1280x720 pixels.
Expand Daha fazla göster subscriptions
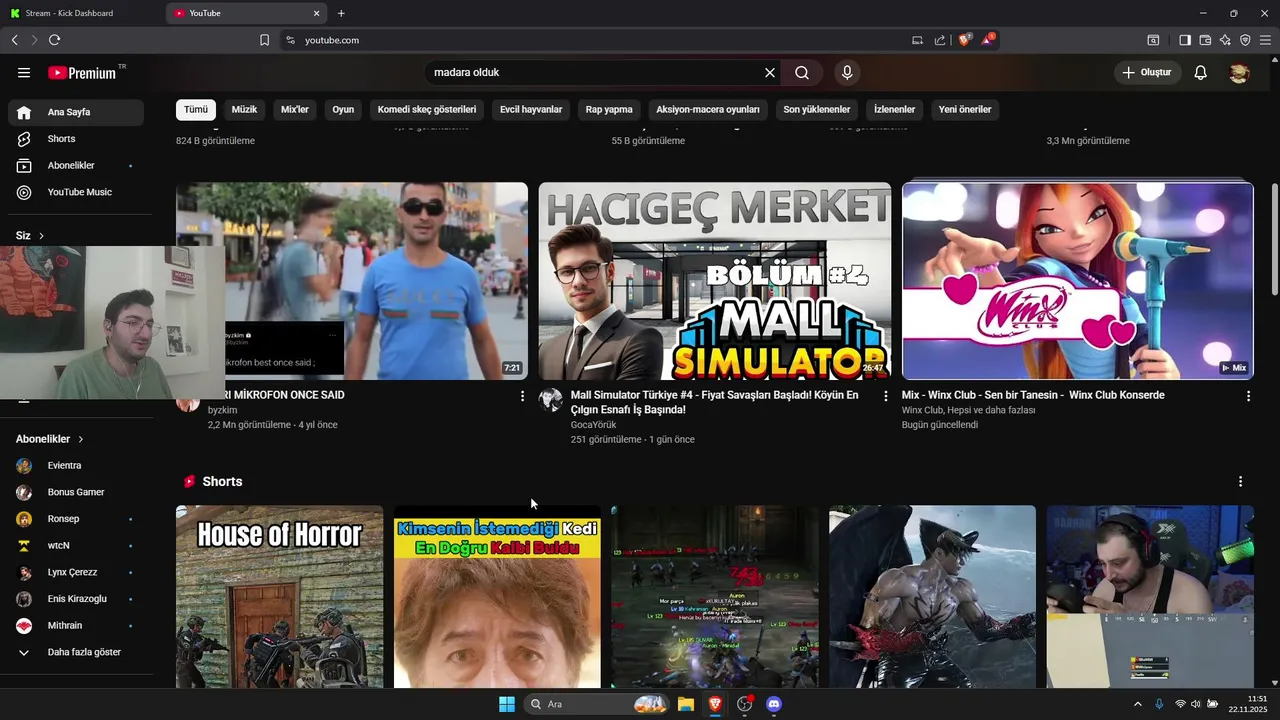(x=77, y=652)
